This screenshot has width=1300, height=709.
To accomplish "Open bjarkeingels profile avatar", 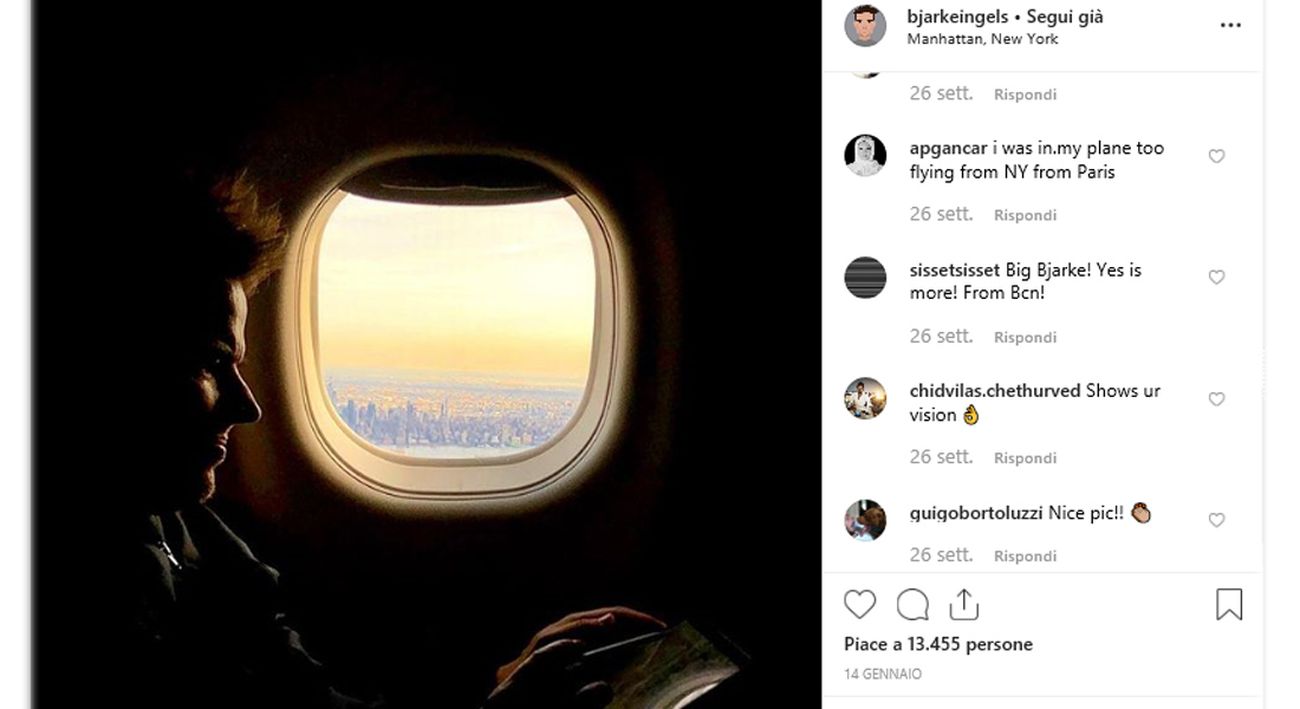I will coord(865,26).
